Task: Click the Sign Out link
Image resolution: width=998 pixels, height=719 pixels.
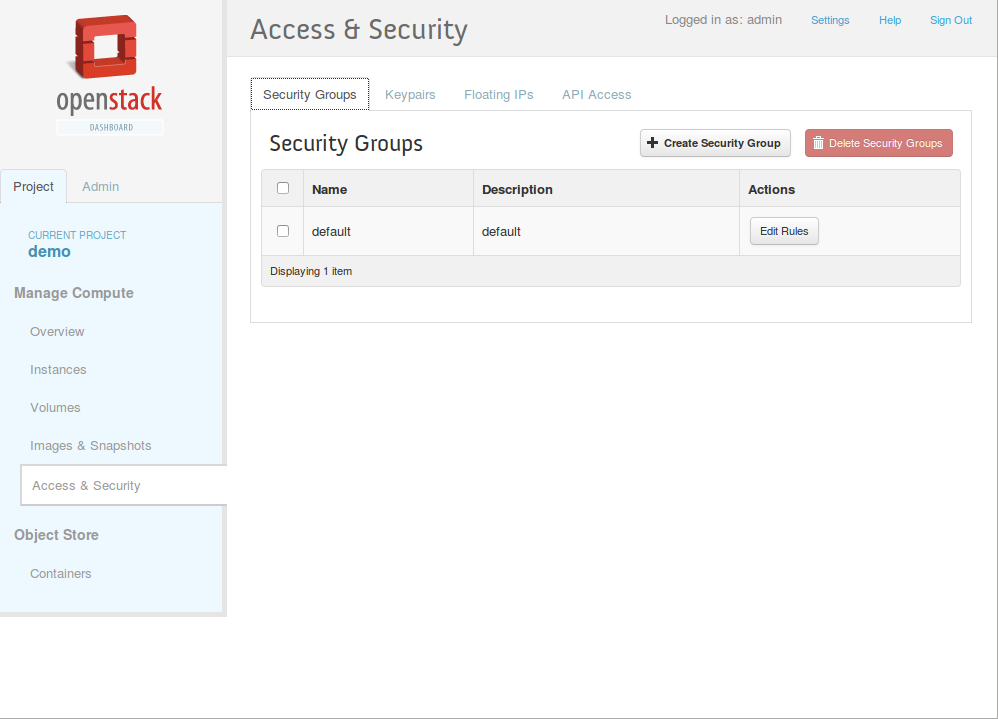Action: pos(951,20)
